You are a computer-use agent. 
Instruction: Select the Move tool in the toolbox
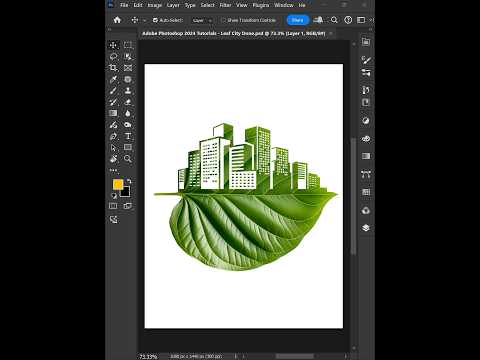tap(113, 45)
